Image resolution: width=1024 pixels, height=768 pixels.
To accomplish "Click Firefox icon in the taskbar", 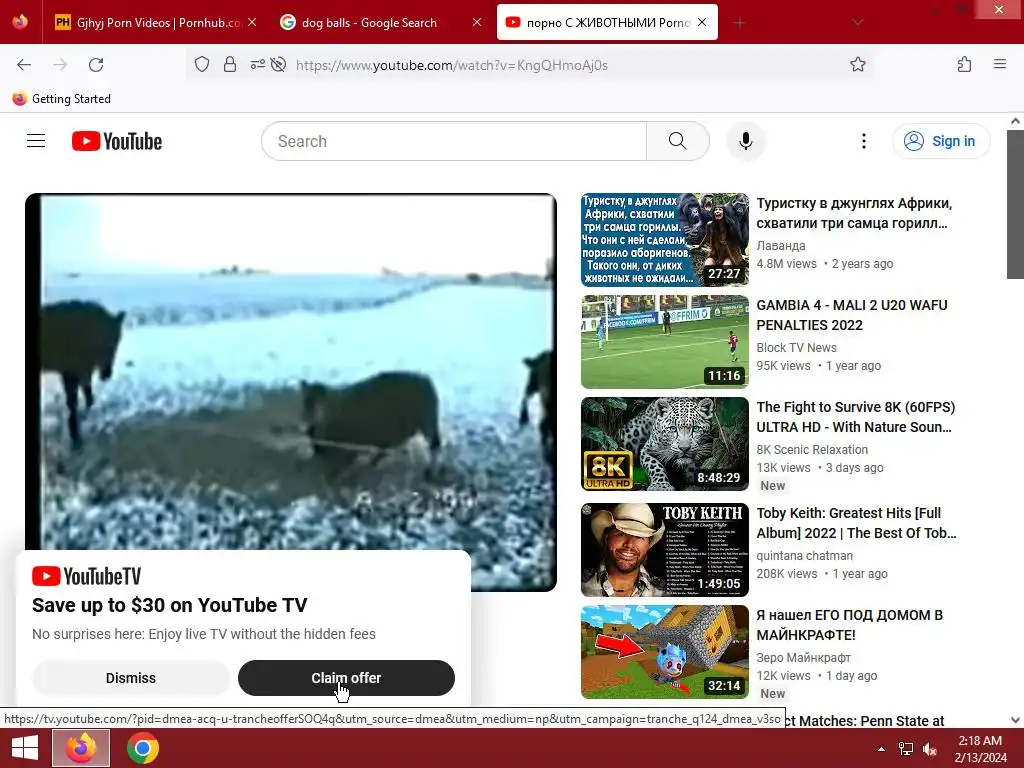I will coord(80,748).
